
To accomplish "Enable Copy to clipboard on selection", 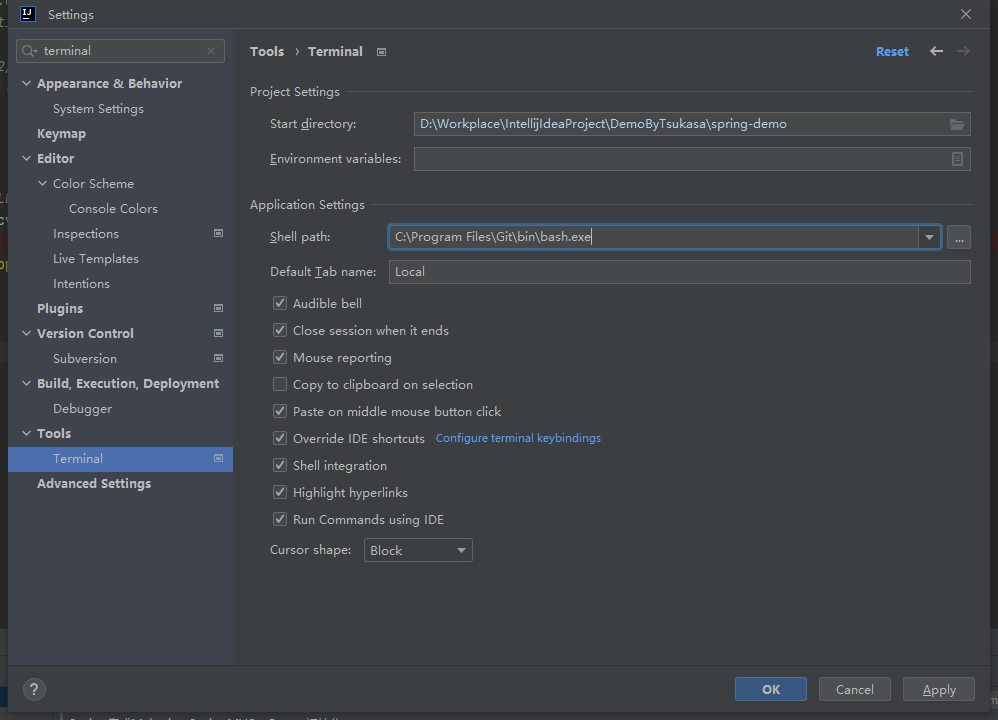I will tap(280, 384).
